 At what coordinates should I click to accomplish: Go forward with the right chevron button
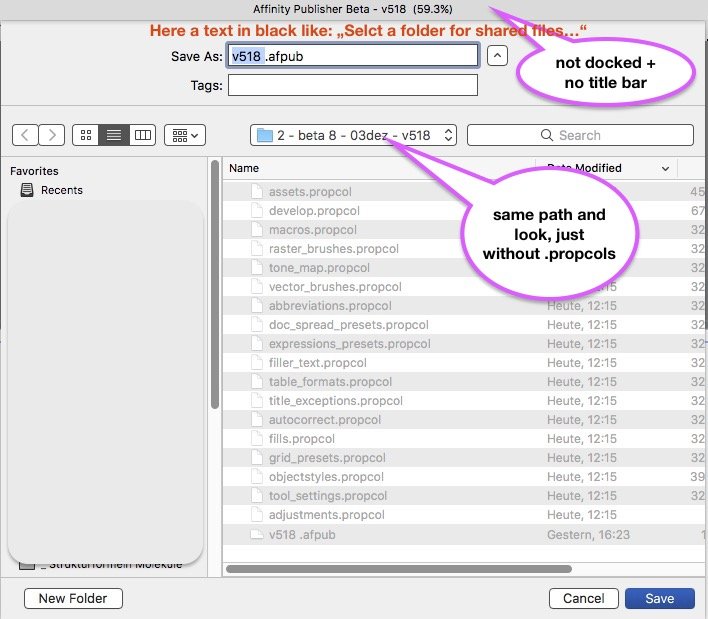click(x=52, y=135)
